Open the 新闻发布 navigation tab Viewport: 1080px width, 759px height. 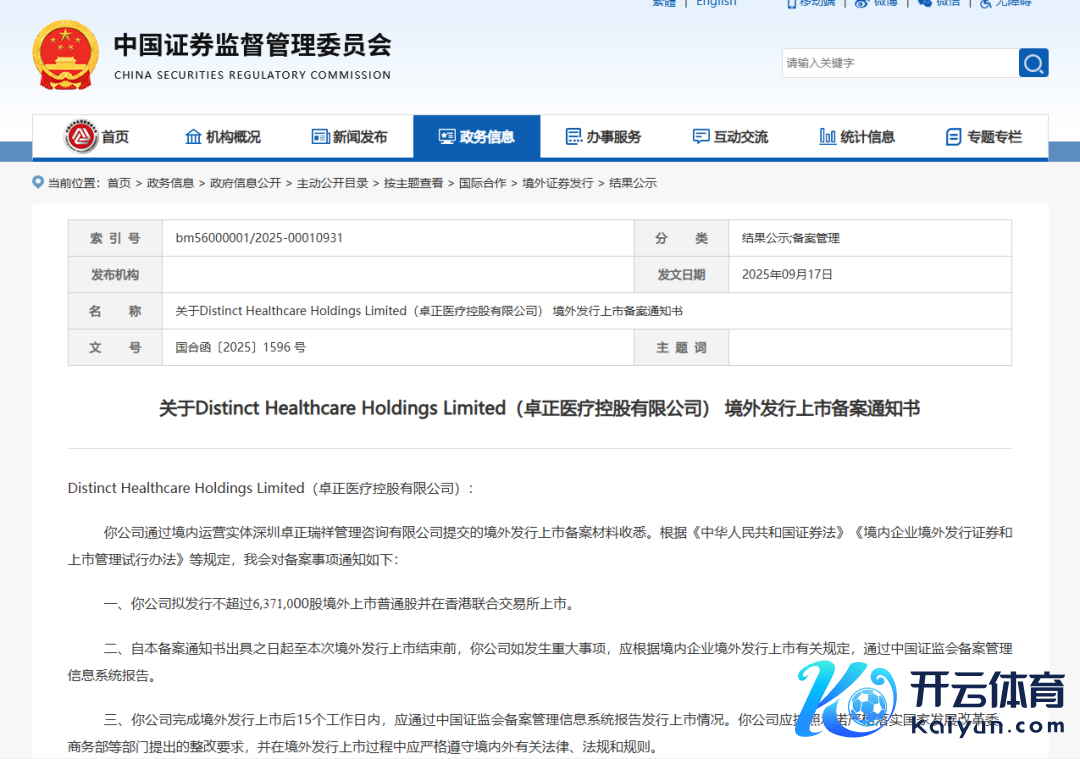349,137
